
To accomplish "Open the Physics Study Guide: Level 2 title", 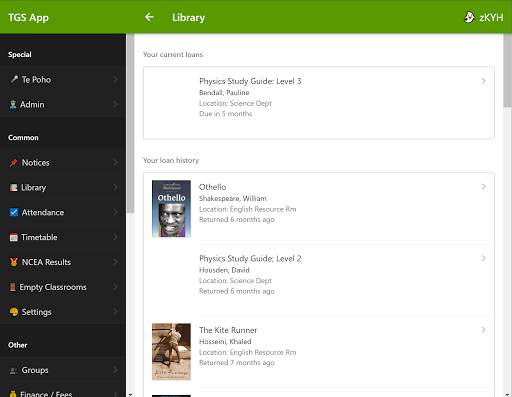I will click(x=250, y=258).
